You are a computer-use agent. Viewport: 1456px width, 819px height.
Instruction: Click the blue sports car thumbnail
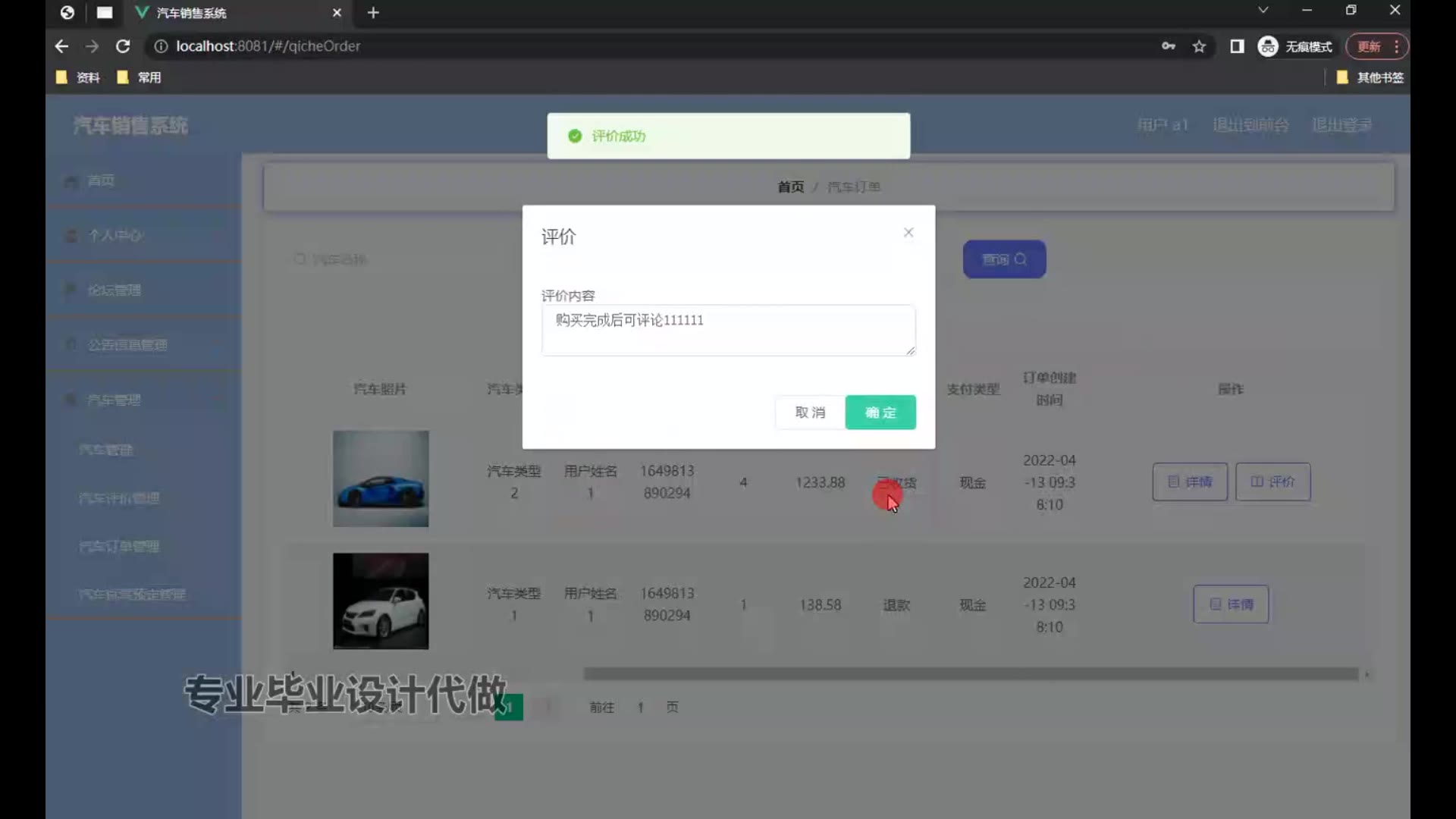[x=381, y=479]
